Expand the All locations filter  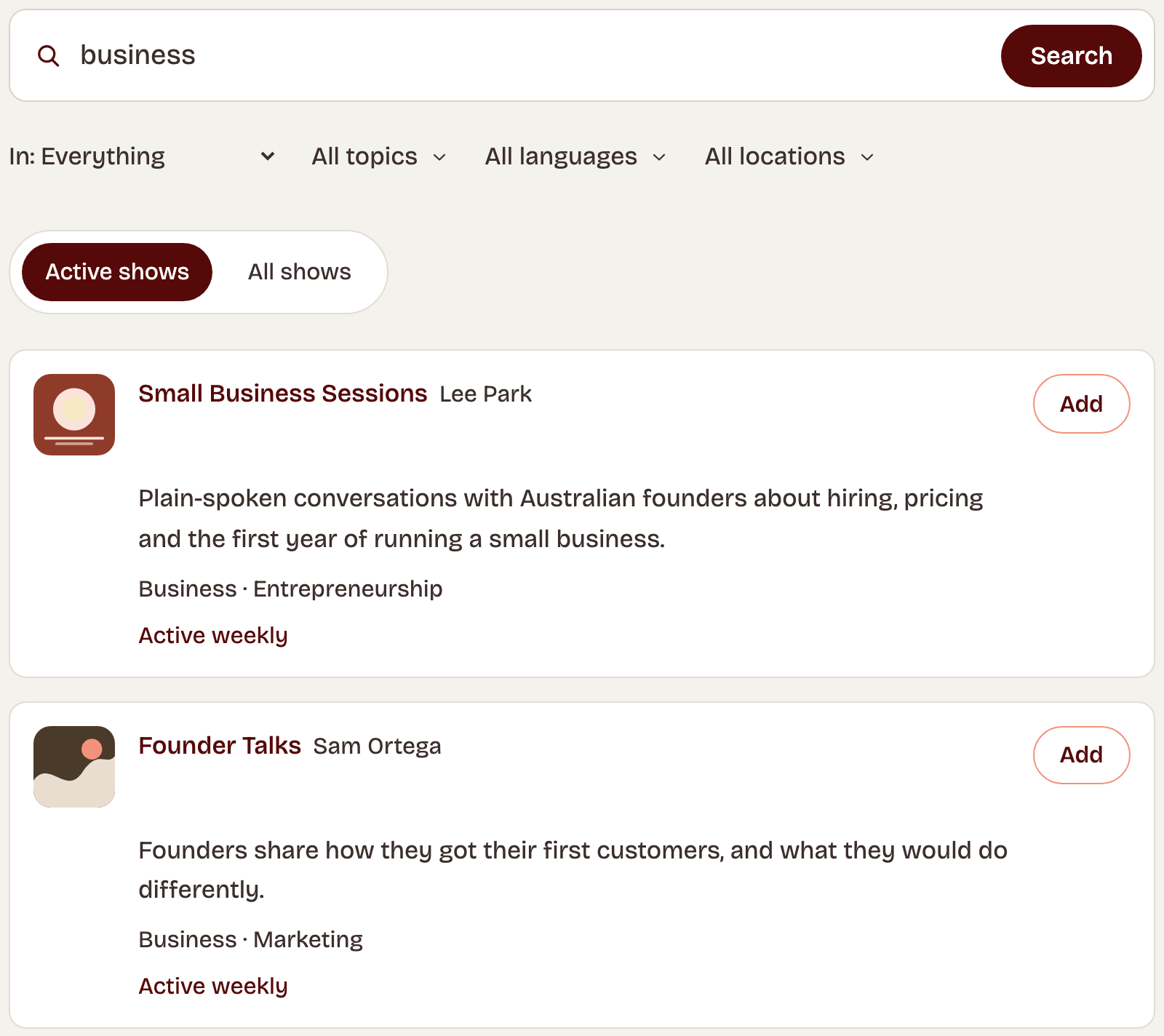(789, 156)
